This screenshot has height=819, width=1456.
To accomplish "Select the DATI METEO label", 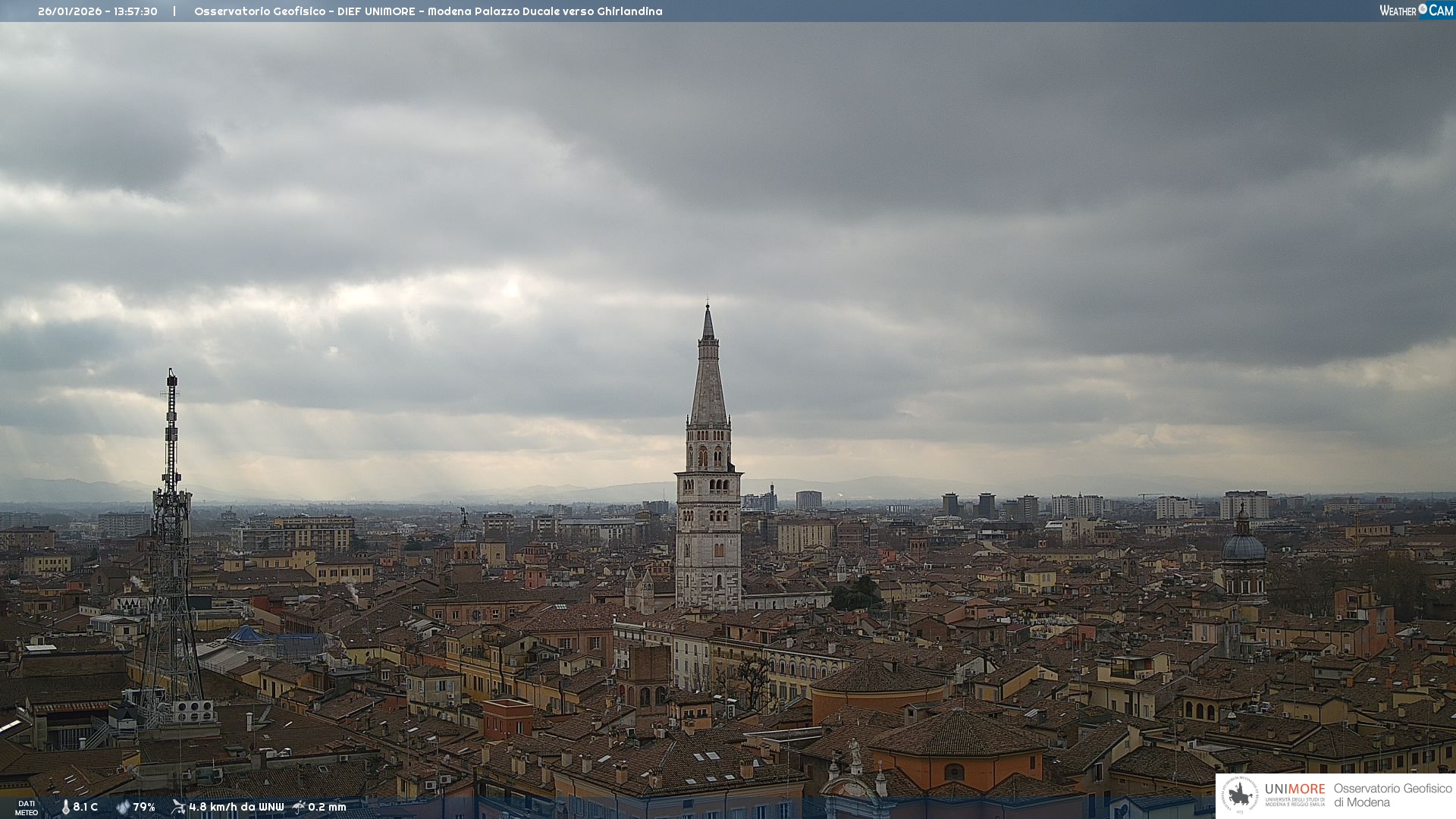I will point(27,808).
